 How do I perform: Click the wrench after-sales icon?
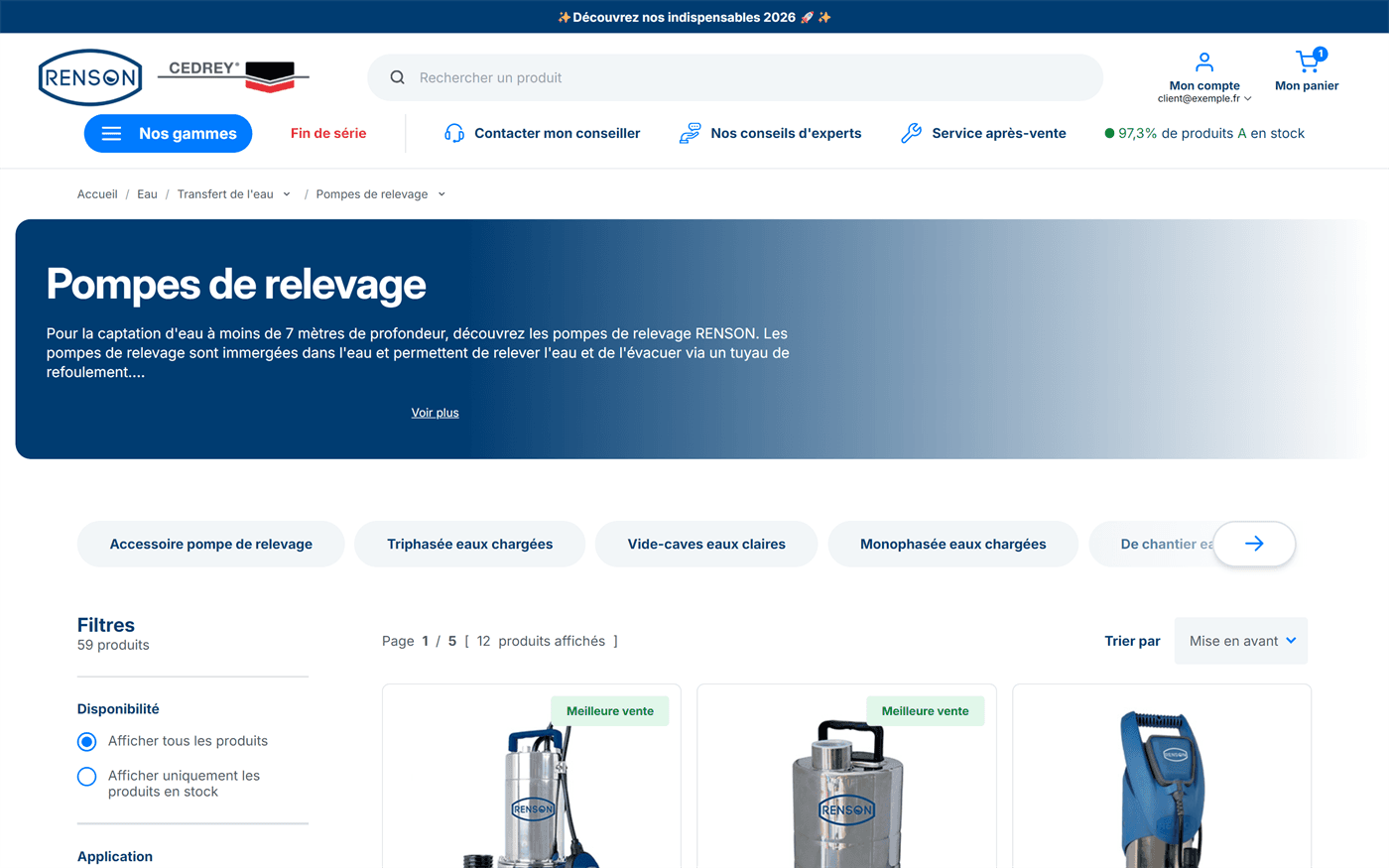click(x=911, y=133)
